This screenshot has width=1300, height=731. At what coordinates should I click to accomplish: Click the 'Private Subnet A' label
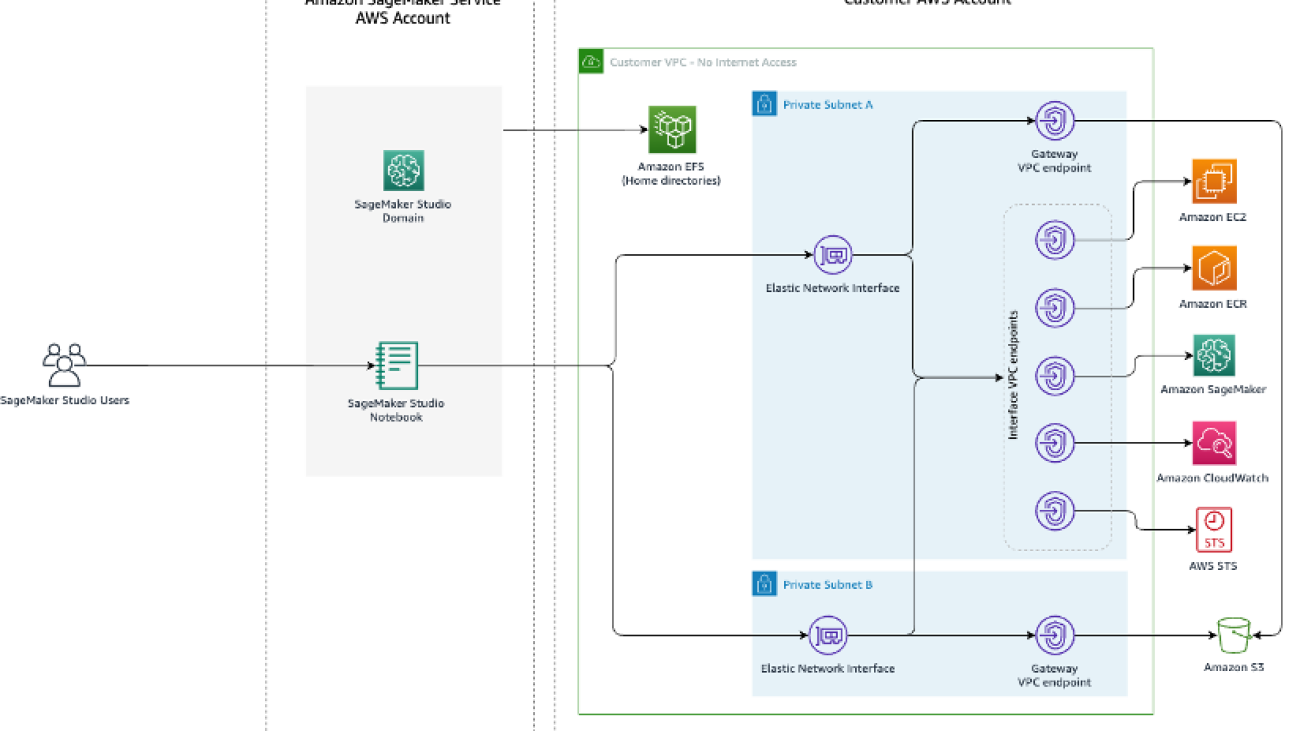point(828,104)
